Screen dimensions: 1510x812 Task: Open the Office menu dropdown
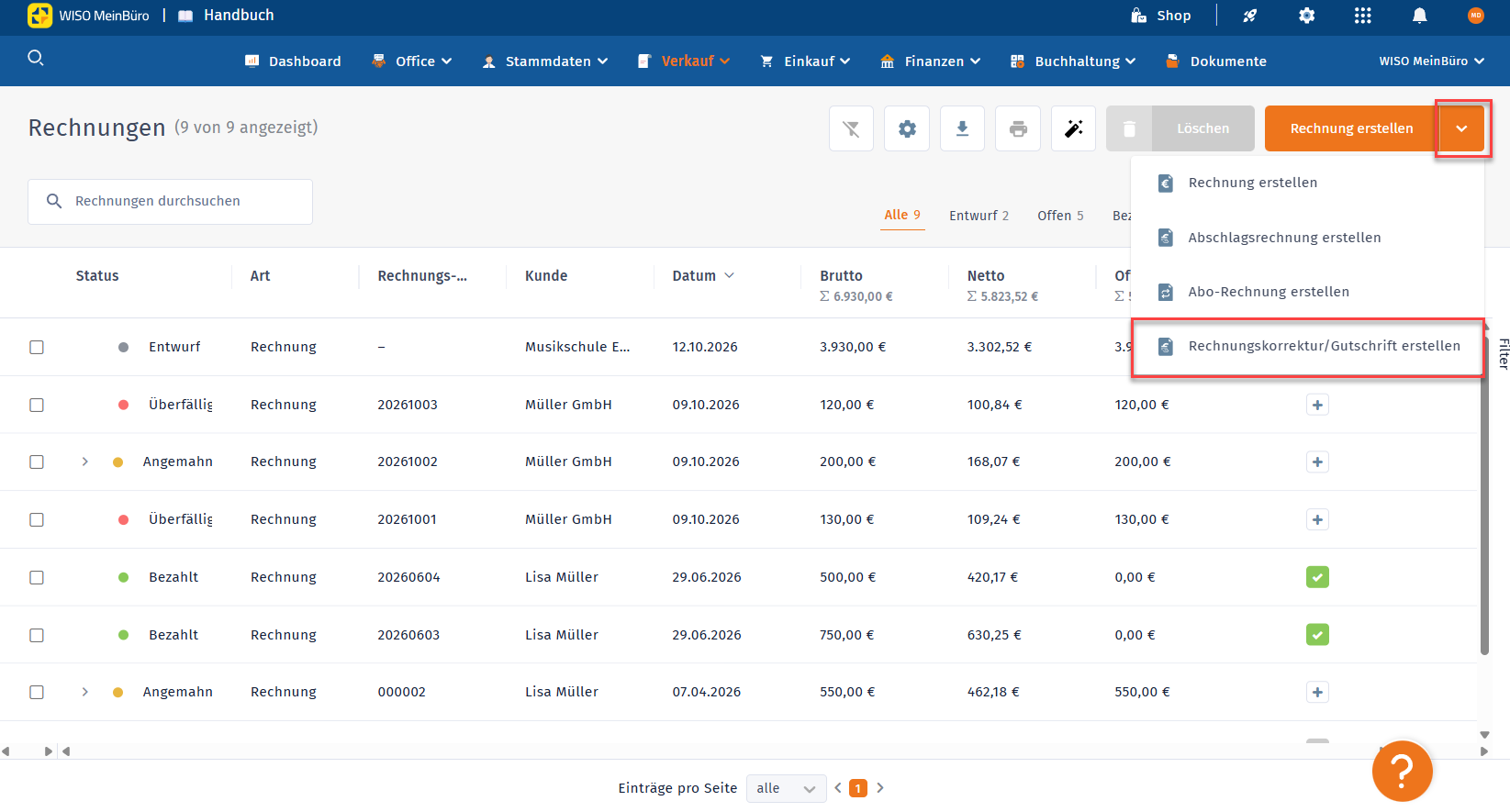point(412,61)
